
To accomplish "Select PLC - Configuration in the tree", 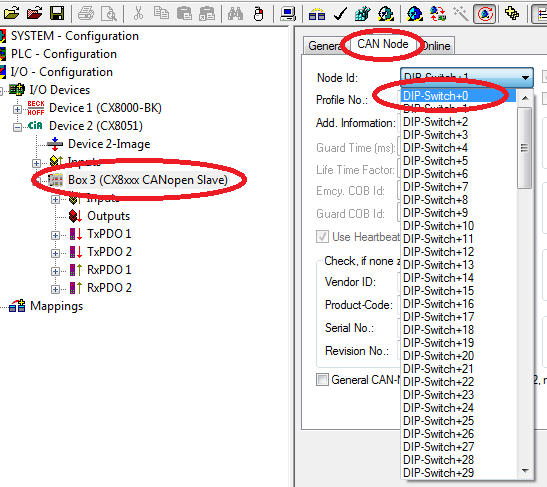I will click(64, 54).
